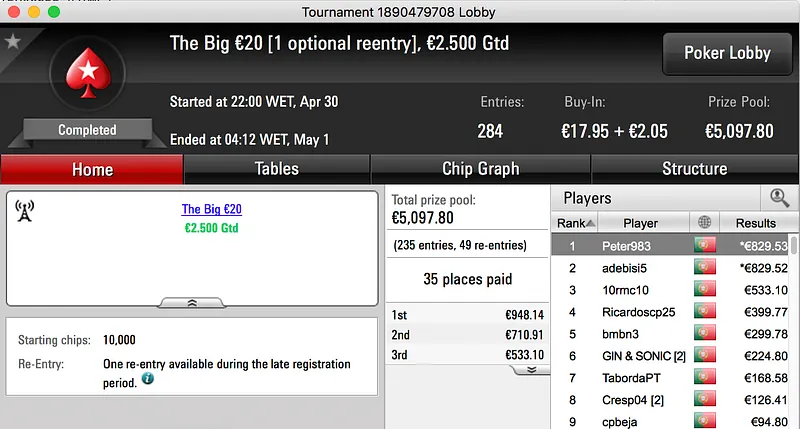Toggle the favorite star for this tournament
Image resolution: width=800 pixels, height=429 pixels.
tap(12, 41)
